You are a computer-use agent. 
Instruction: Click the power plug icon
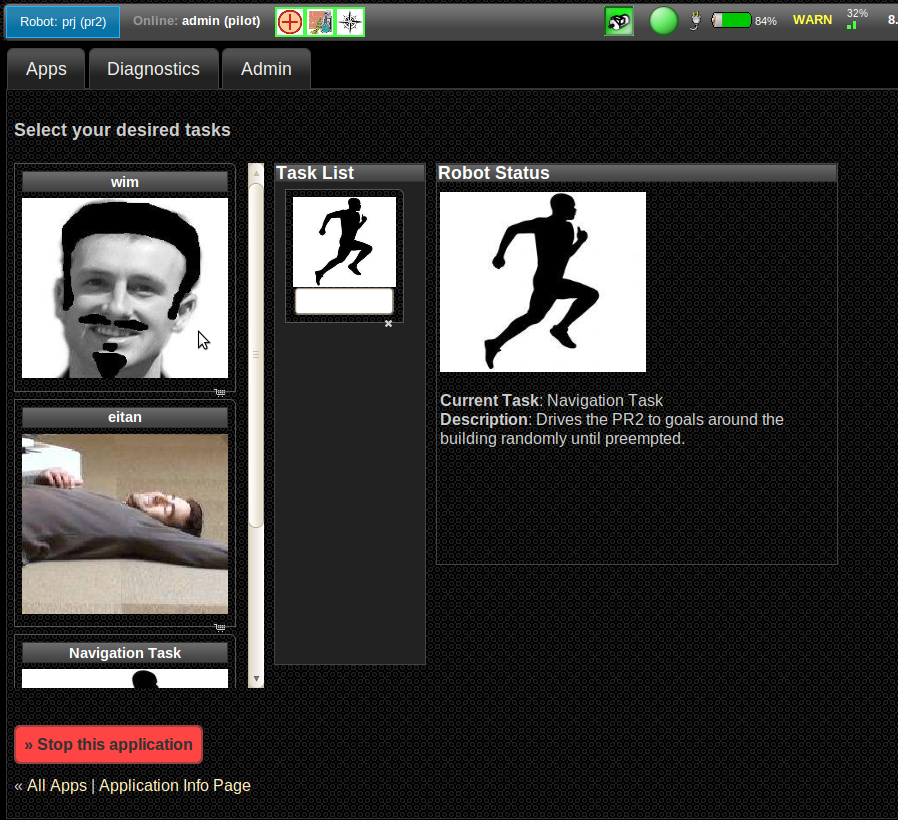click(696, 21)
